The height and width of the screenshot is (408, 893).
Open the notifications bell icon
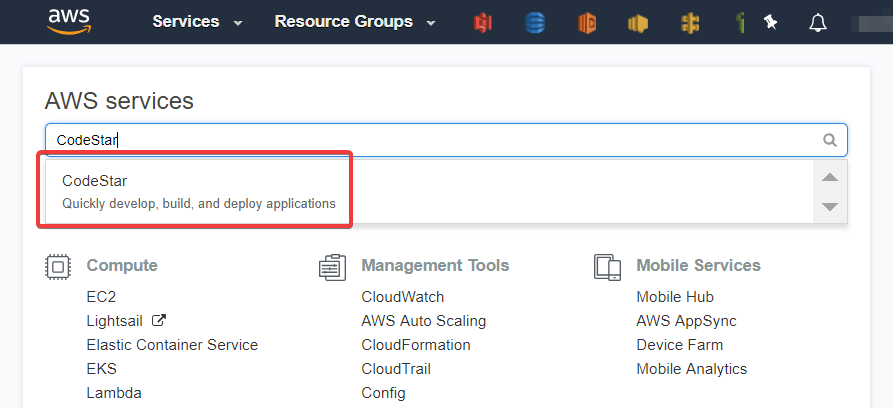coord(818,23)
